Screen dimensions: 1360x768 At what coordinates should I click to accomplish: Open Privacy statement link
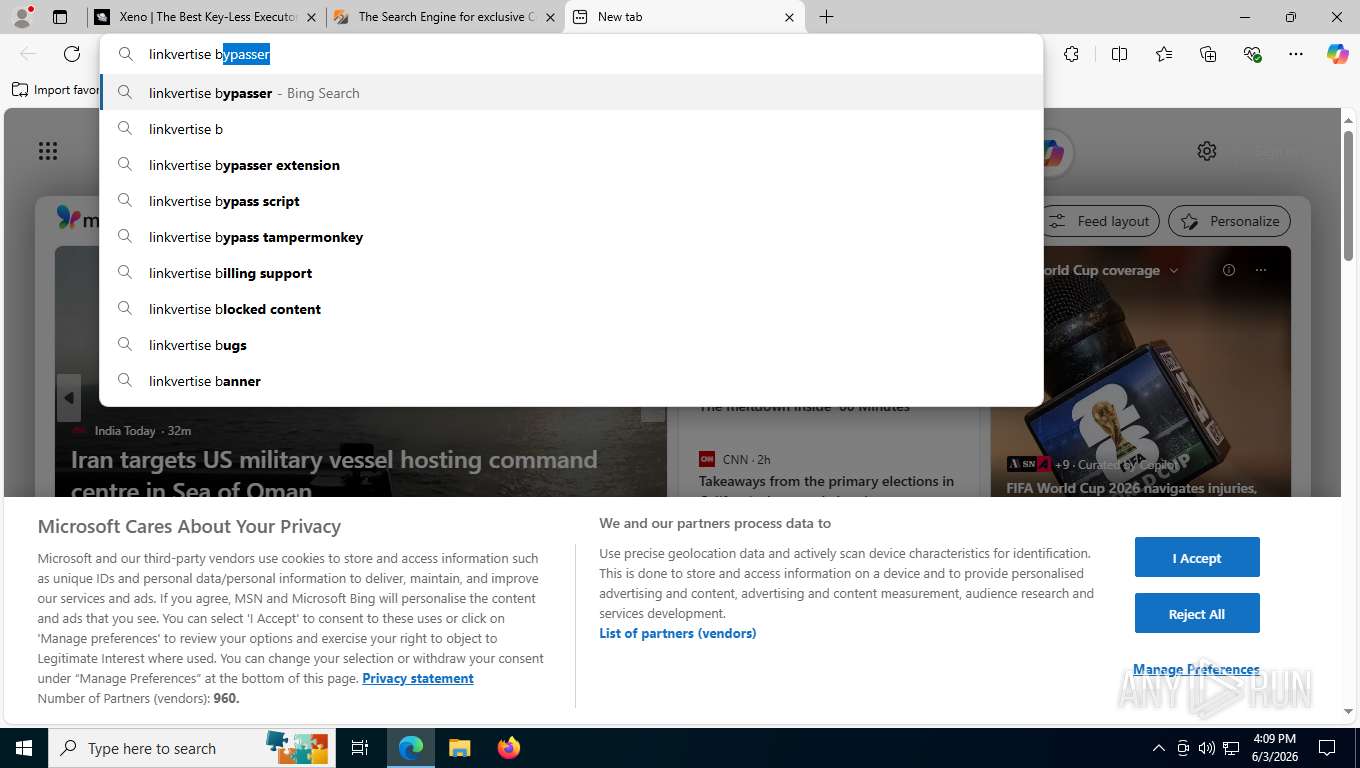tap(418, 678)
